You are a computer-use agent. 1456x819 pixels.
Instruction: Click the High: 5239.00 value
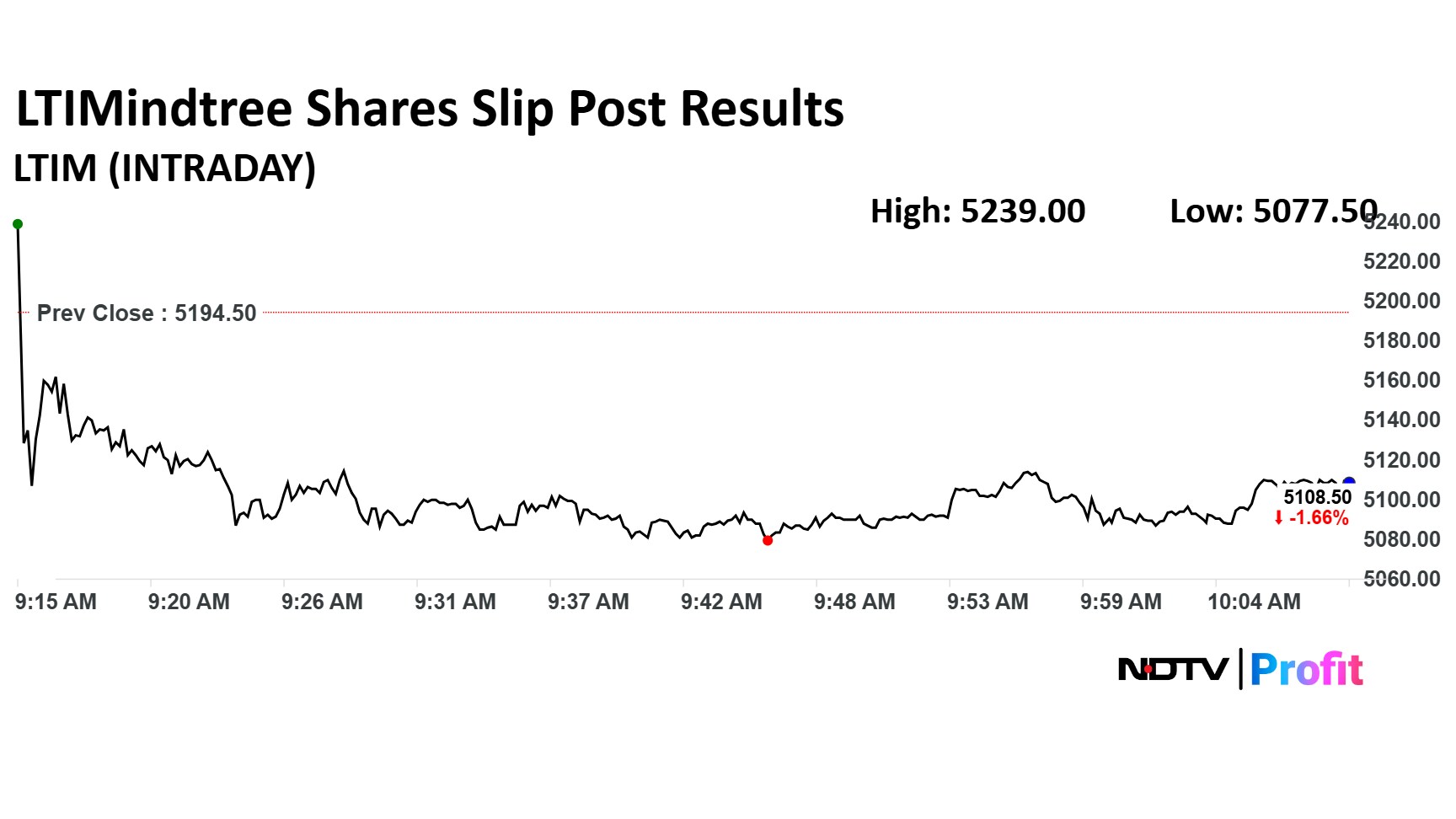(x=977, y=211)
